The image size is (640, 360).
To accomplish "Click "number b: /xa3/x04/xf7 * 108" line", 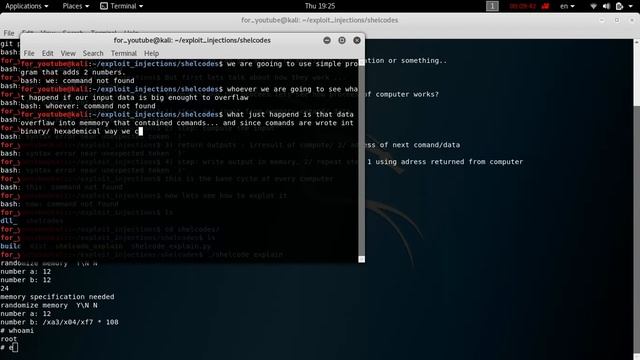I will pyautogui.click(x=59, y=322).
